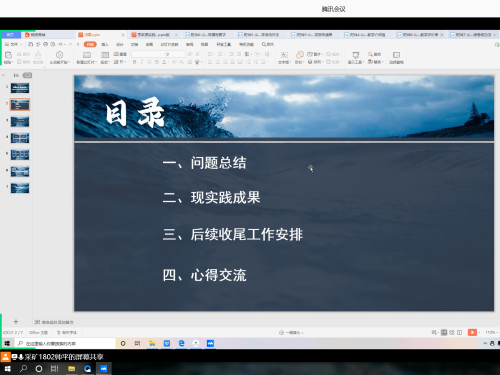Open the font name dropdown

tap(148, 54)
